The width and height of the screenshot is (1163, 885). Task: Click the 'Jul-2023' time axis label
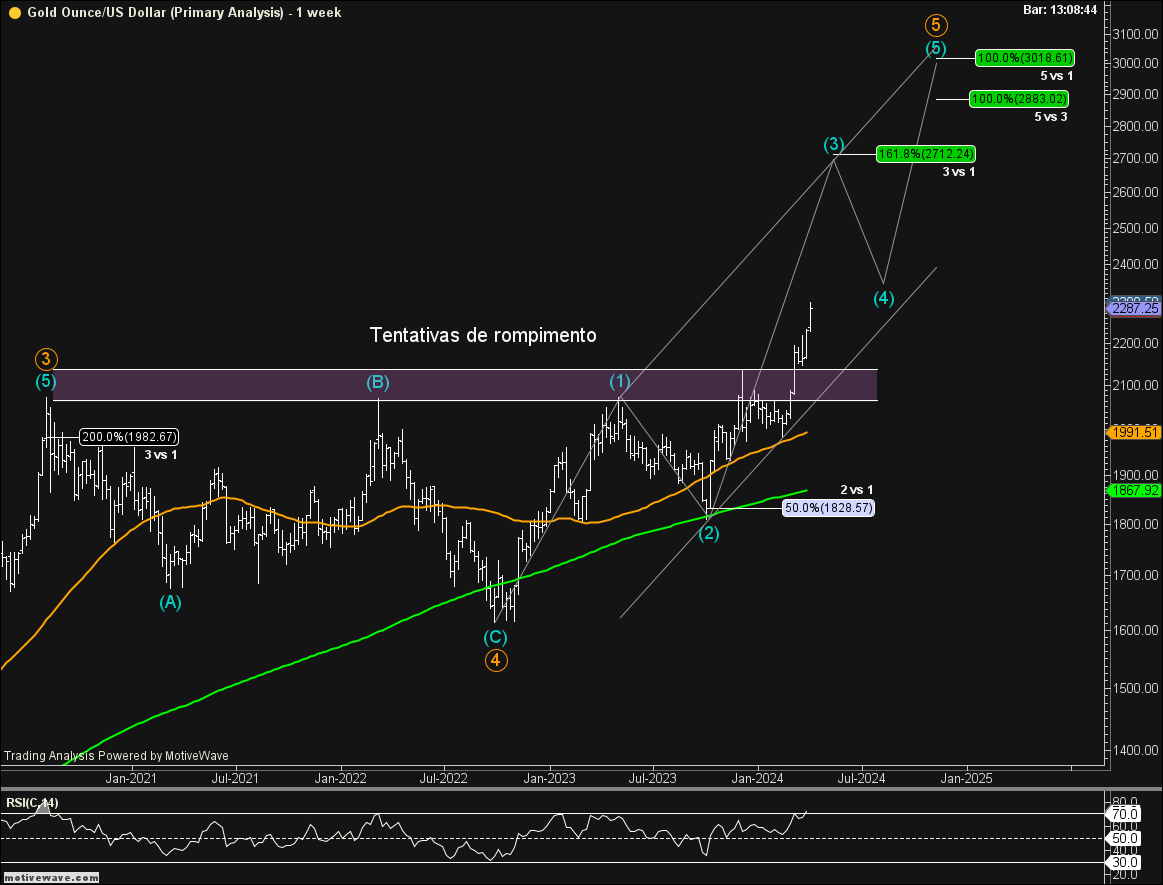pyautogui.click(x=653, y=778)
